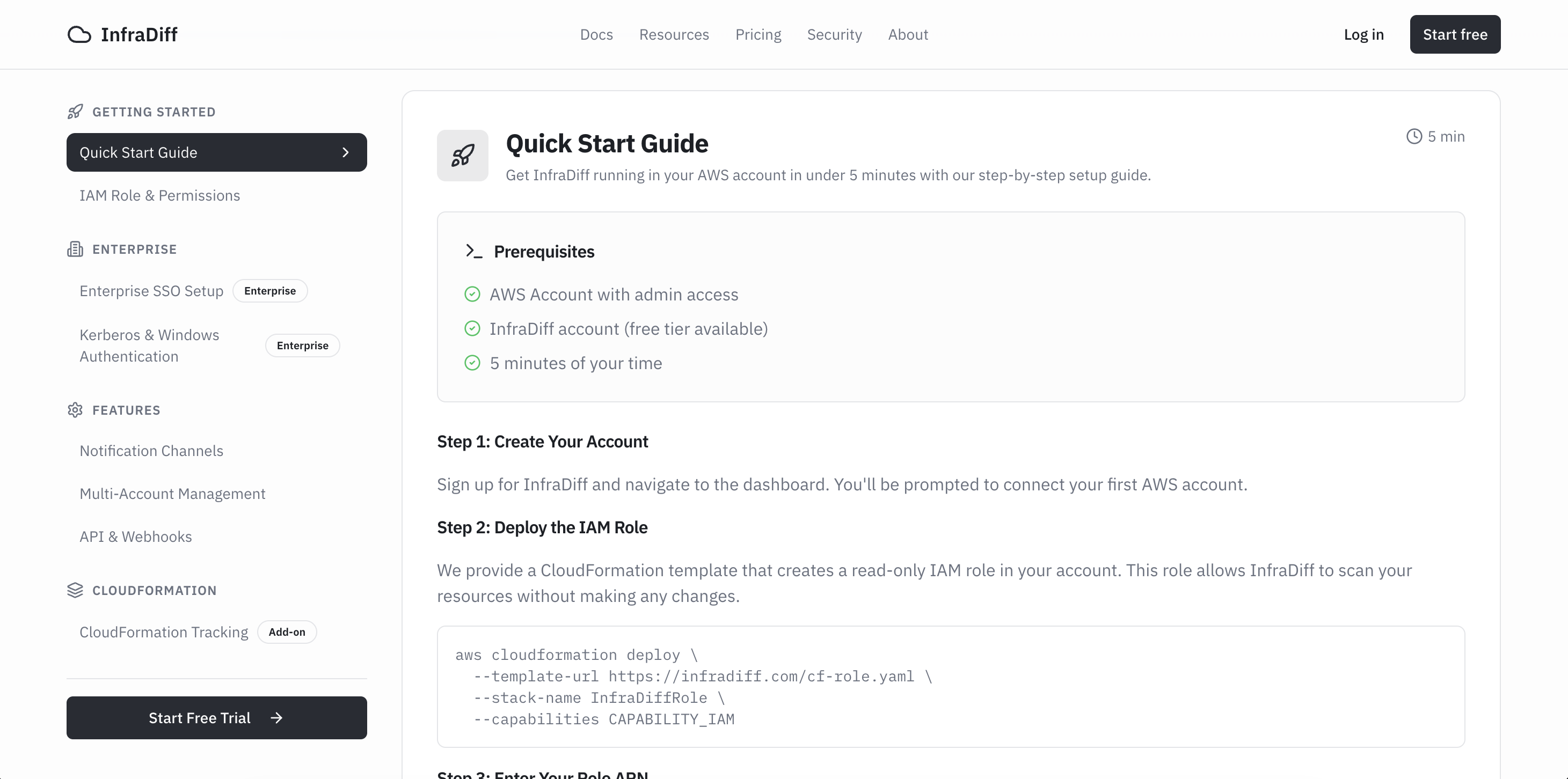Click the CloudFormation deploy code block
The height and width of the screenshot is (779, 1568).
click(x=950, y=687)
